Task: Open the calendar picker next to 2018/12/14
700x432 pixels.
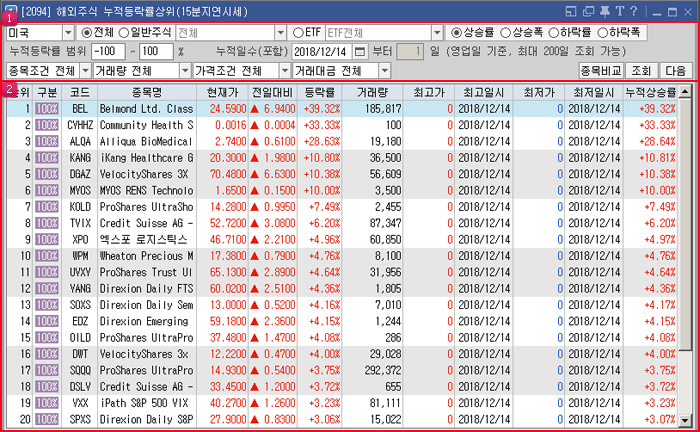Action: (359, 52)
